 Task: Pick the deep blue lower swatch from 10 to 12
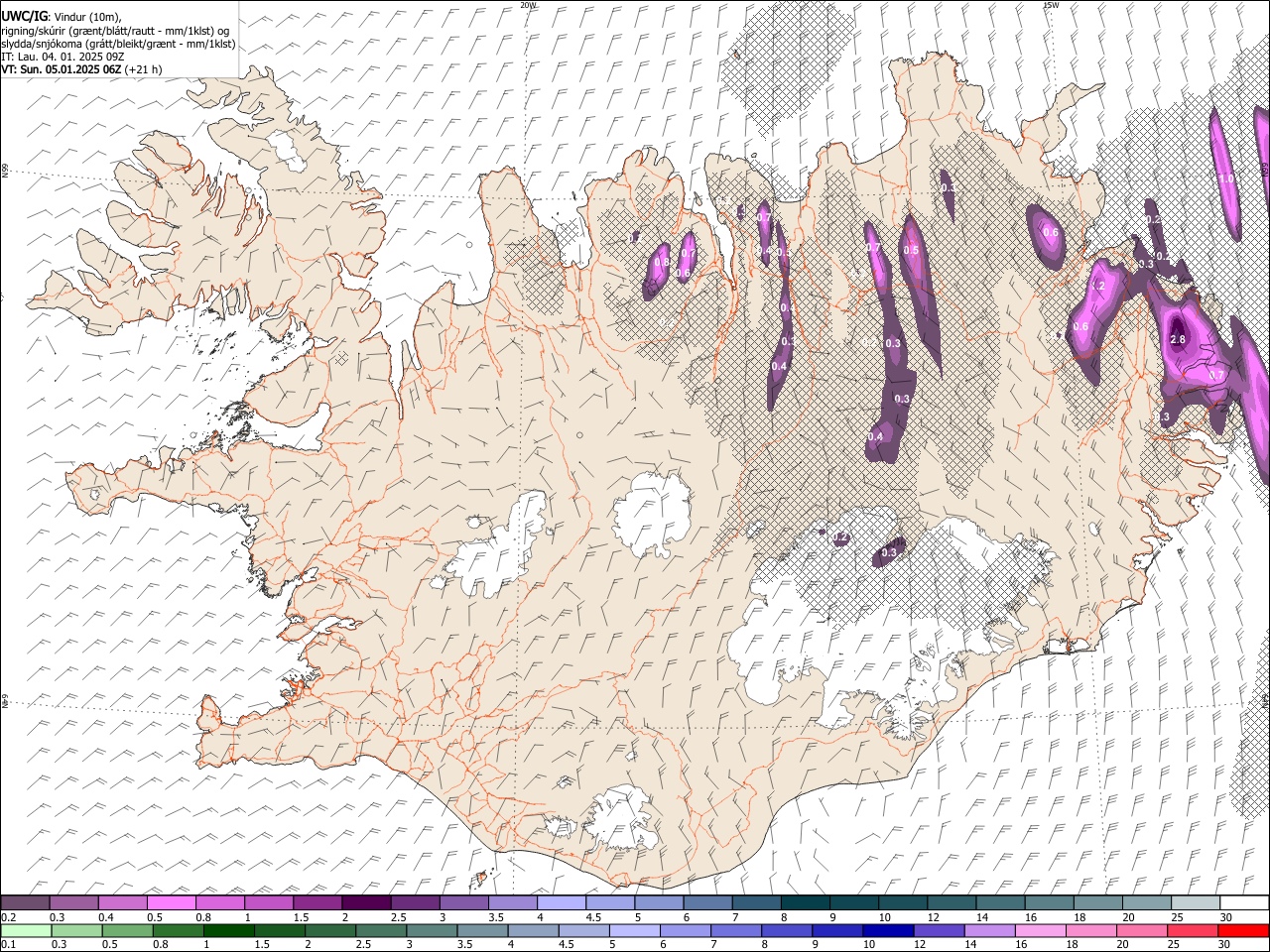coord(887,930)
